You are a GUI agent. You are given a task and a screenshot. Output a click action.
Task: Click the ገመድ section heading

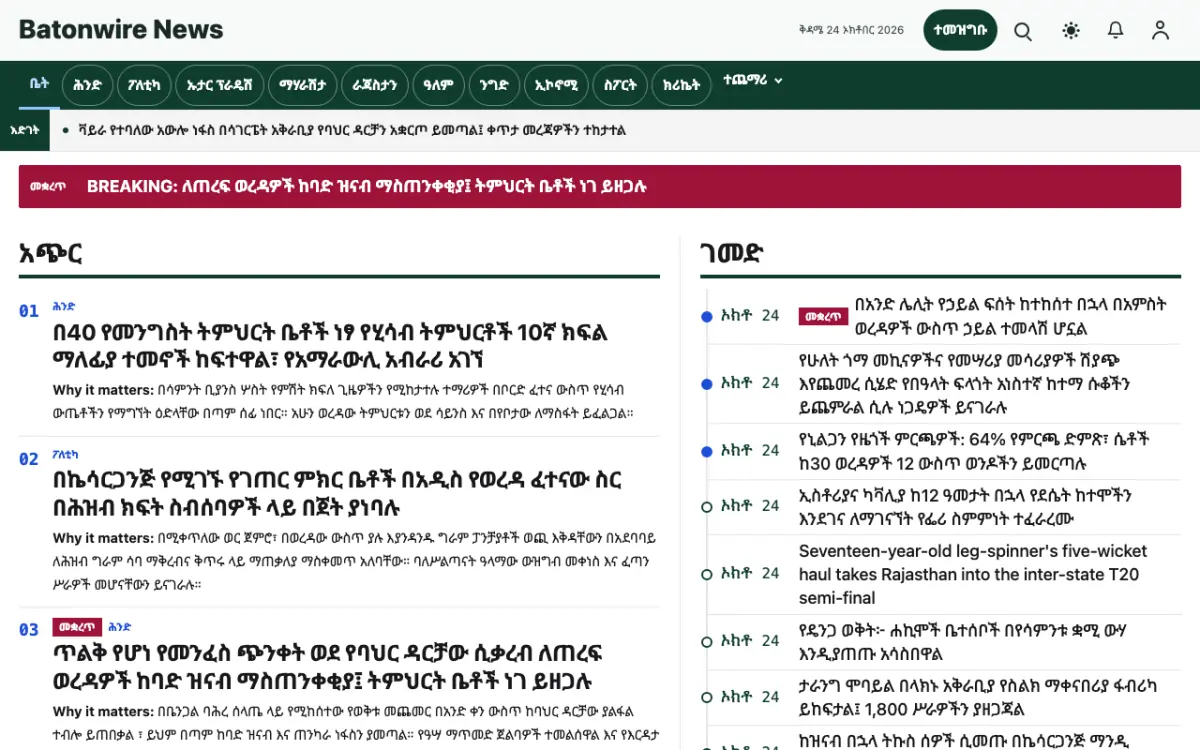(732, 253)
